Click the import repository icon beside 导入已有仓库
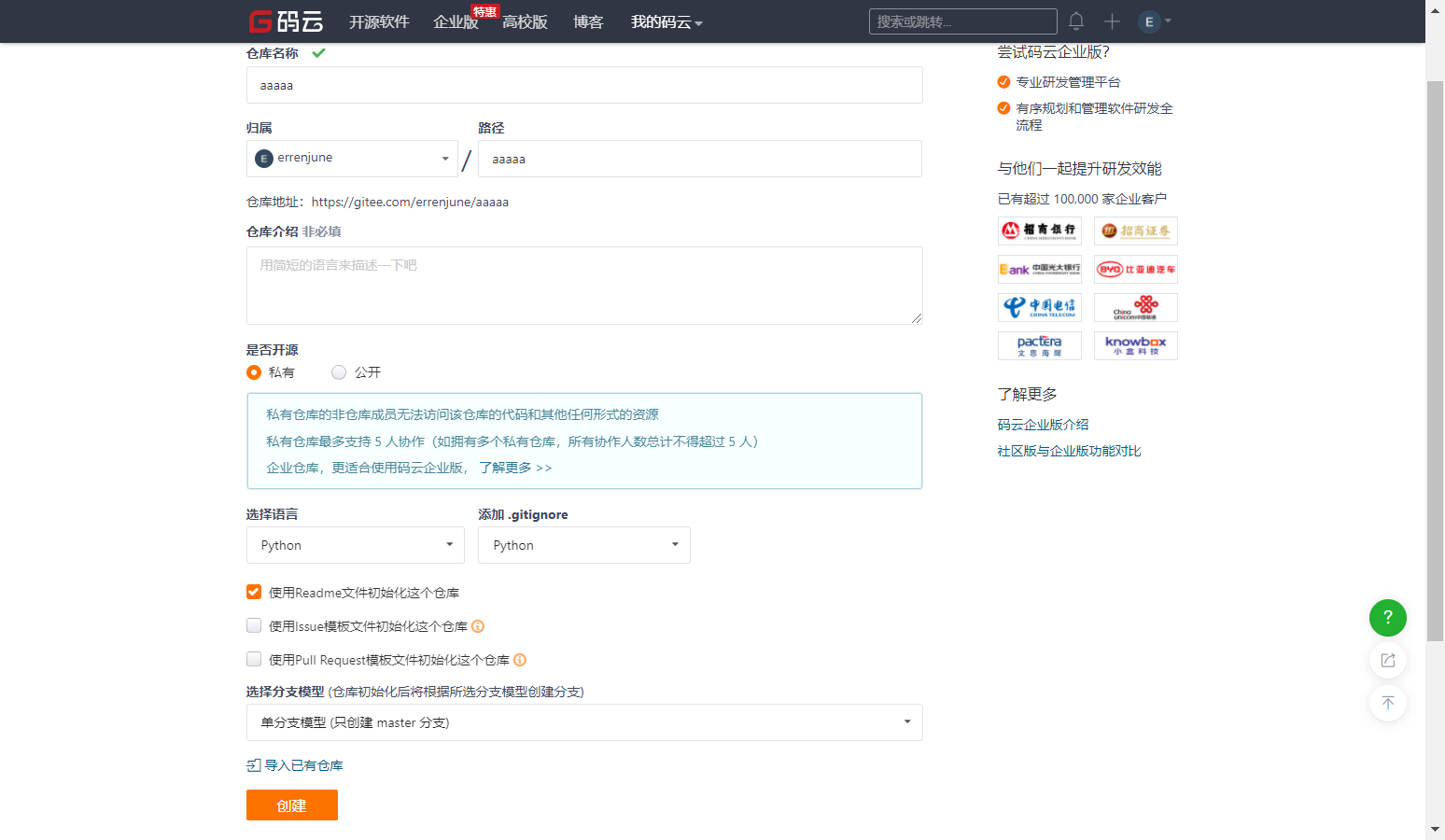This screenshot has width=1445, height=840. point(252,764)
